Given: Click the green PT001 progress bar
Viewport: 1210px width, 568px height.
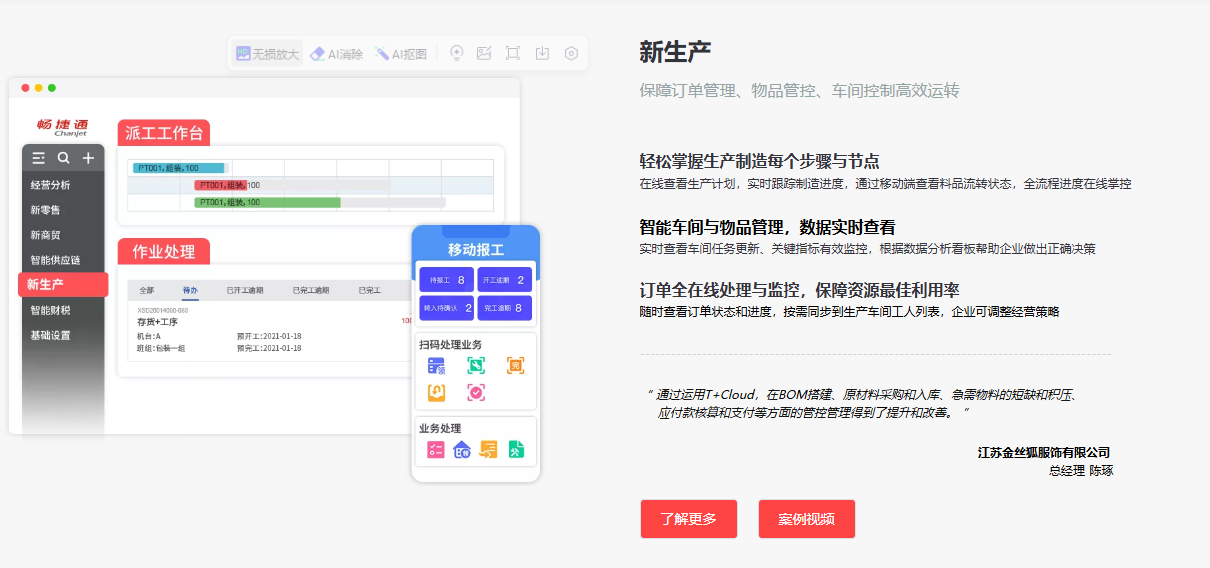Looking at the screenshot, I should 267,202.
